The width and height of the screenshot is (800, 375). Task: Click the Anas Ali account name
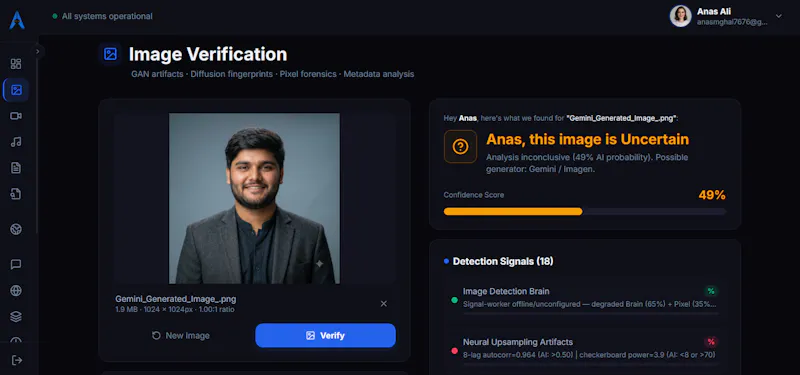(x=715, y=11)
